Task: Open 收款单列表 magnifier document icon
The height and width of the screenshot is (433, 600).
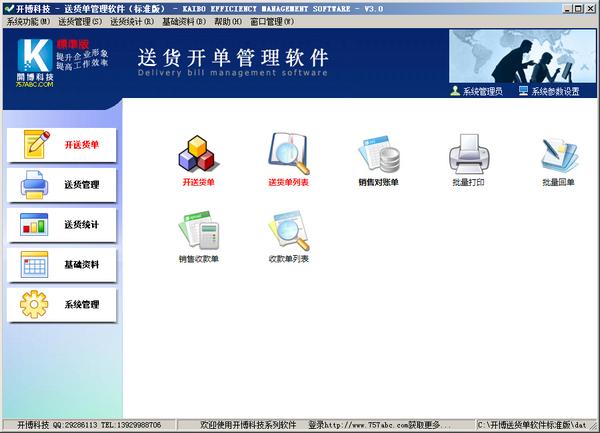Action: click(289, 230)
